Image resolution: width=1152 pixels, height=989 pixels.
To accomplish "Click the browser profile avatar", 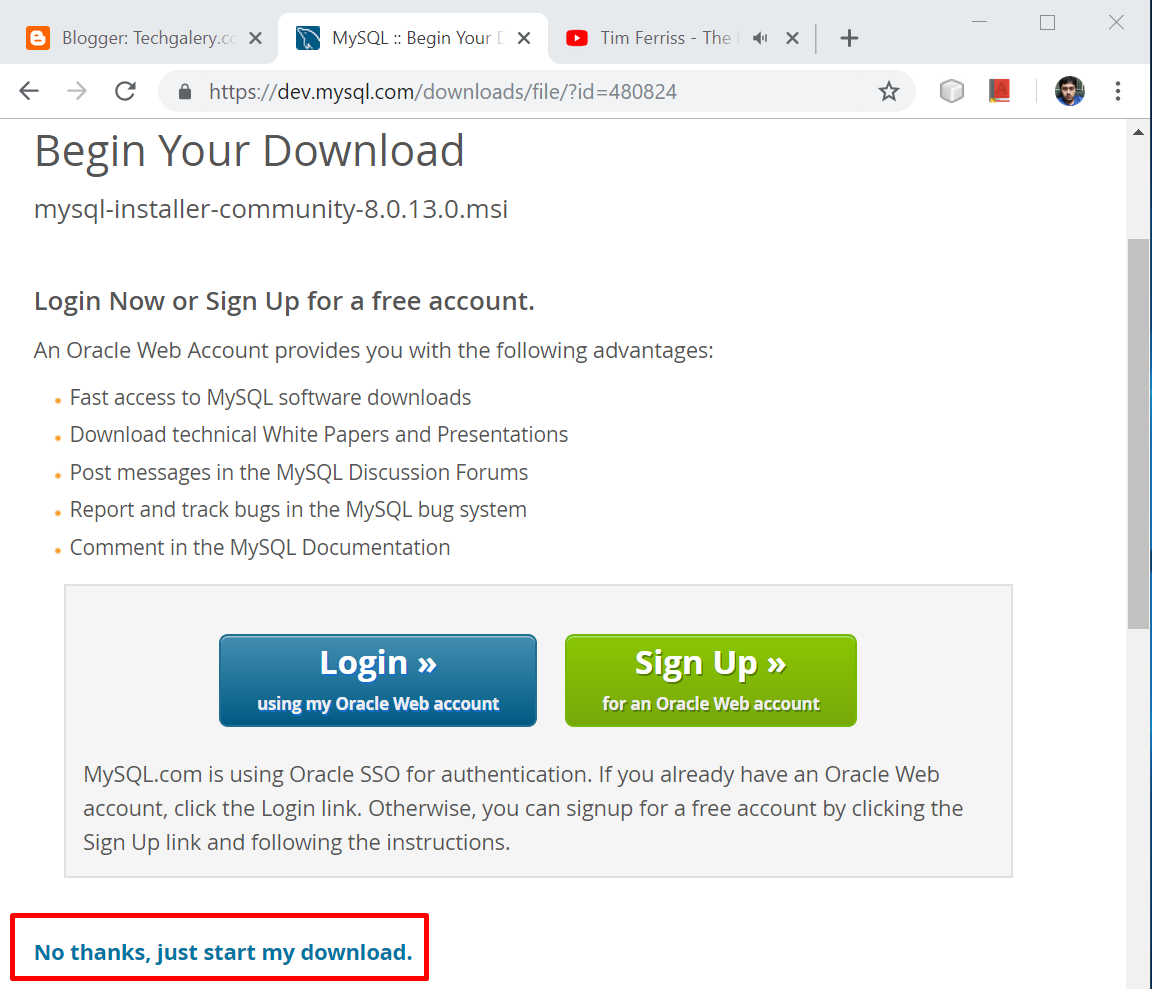I will coord(1069,91).
